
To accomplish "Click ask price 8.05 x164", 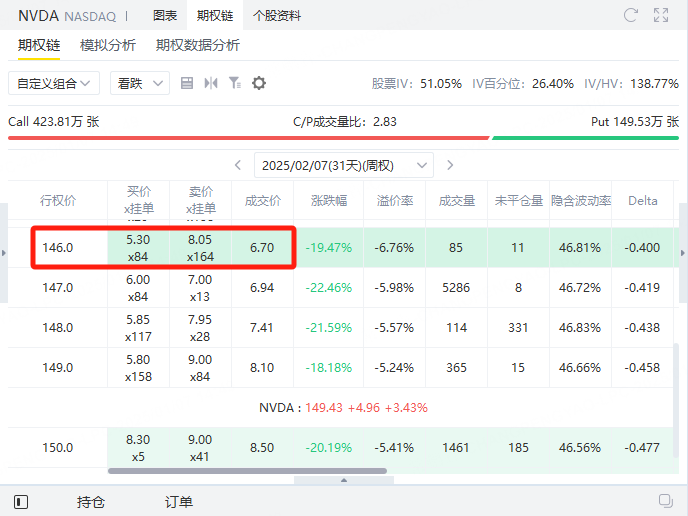I will pos(200,248).
